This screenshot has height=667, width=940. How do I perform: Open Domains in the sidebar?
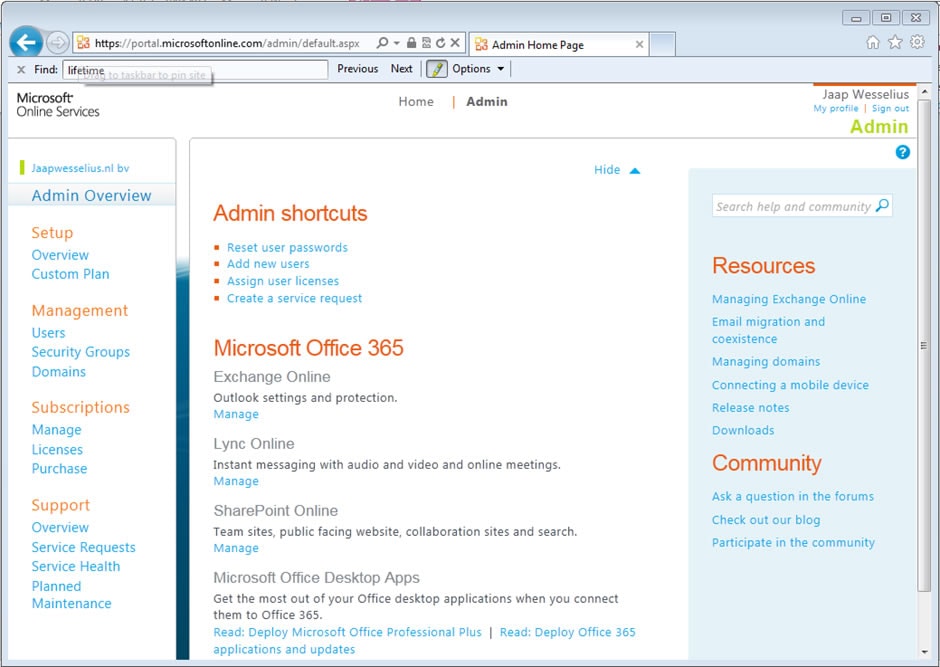tap(58, 372)
